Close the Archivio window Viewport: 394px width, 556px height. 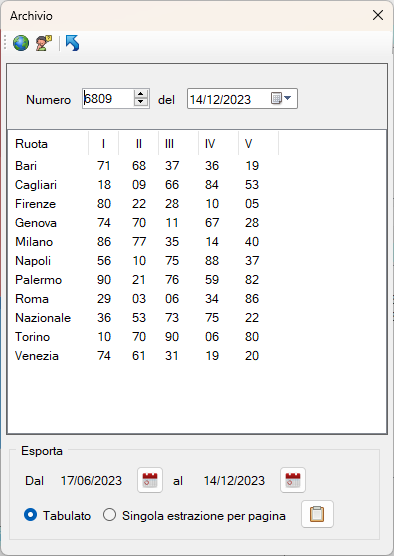[378, 15]
